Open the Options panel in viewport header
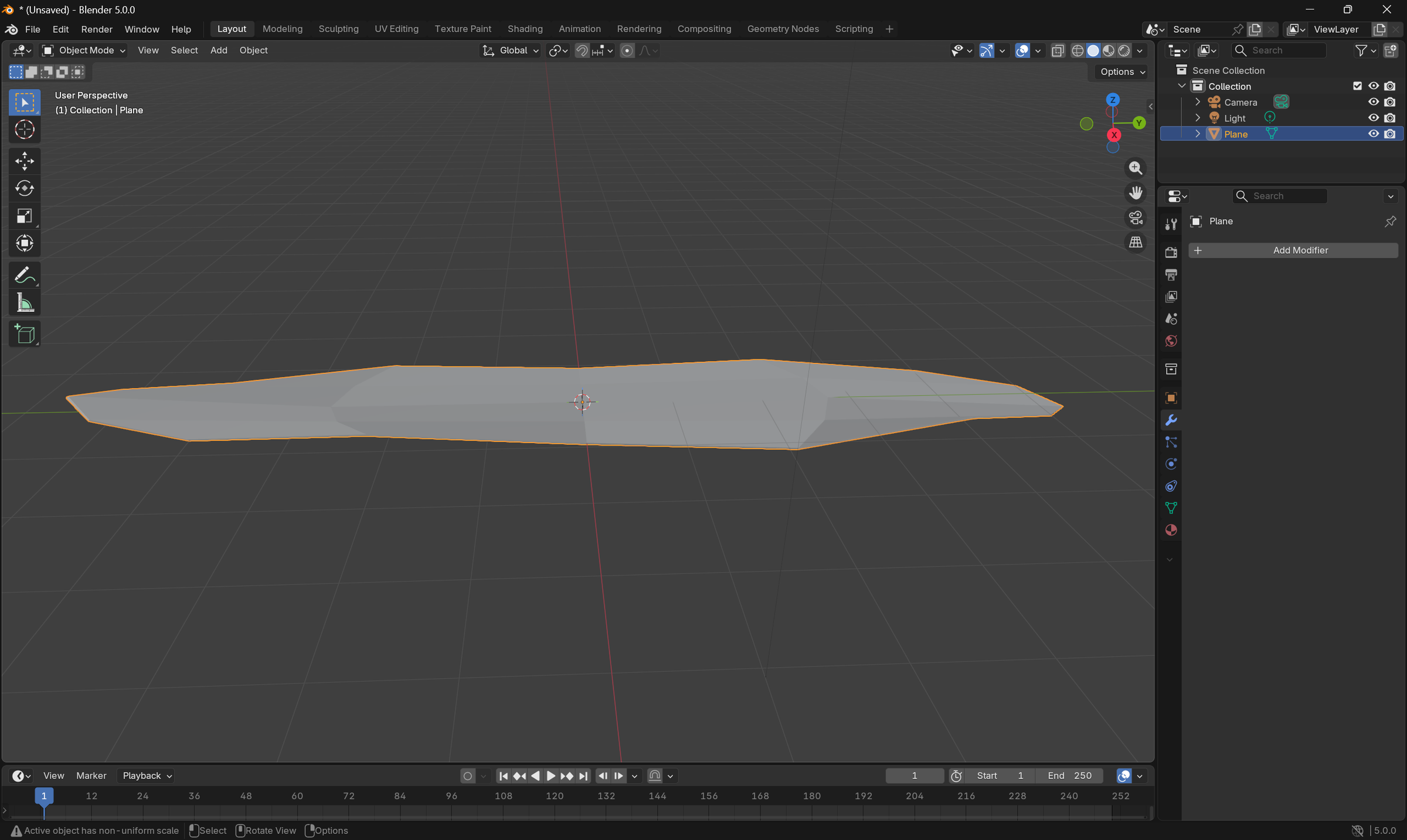The height and width of the screenshot is (840, 1407). pyautogui.click(x=1120, y=72)
